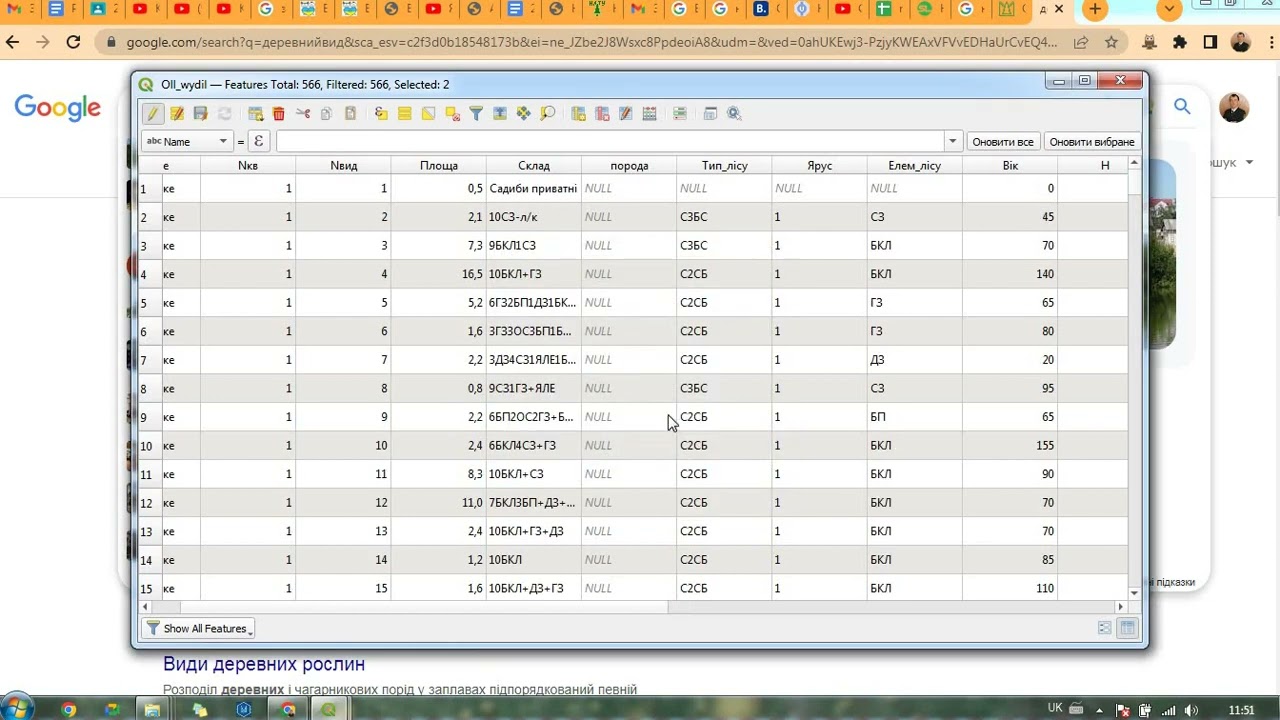Click the taskbar clock 11:51
1280x720 pixels.
(x=1241, y=710)
